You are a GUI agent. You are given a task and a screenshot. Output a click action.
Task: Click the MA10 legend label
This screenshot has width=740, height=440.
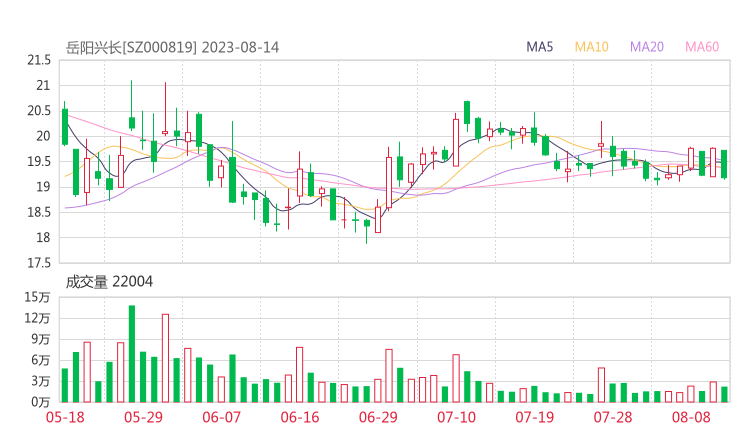591,47
